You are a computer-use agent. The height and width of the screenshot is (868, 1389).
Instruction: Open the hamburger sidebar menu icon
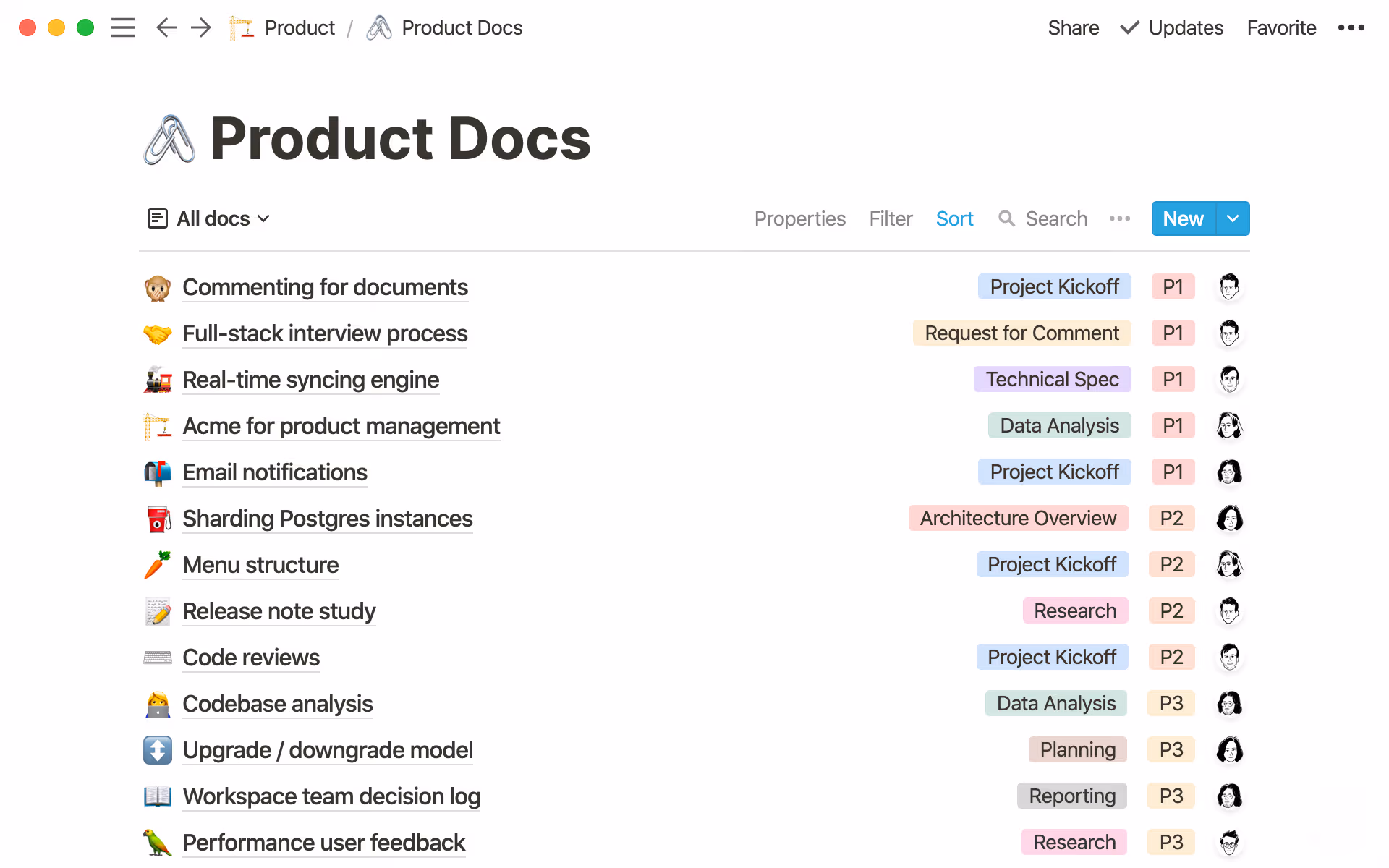coord(123,27)
